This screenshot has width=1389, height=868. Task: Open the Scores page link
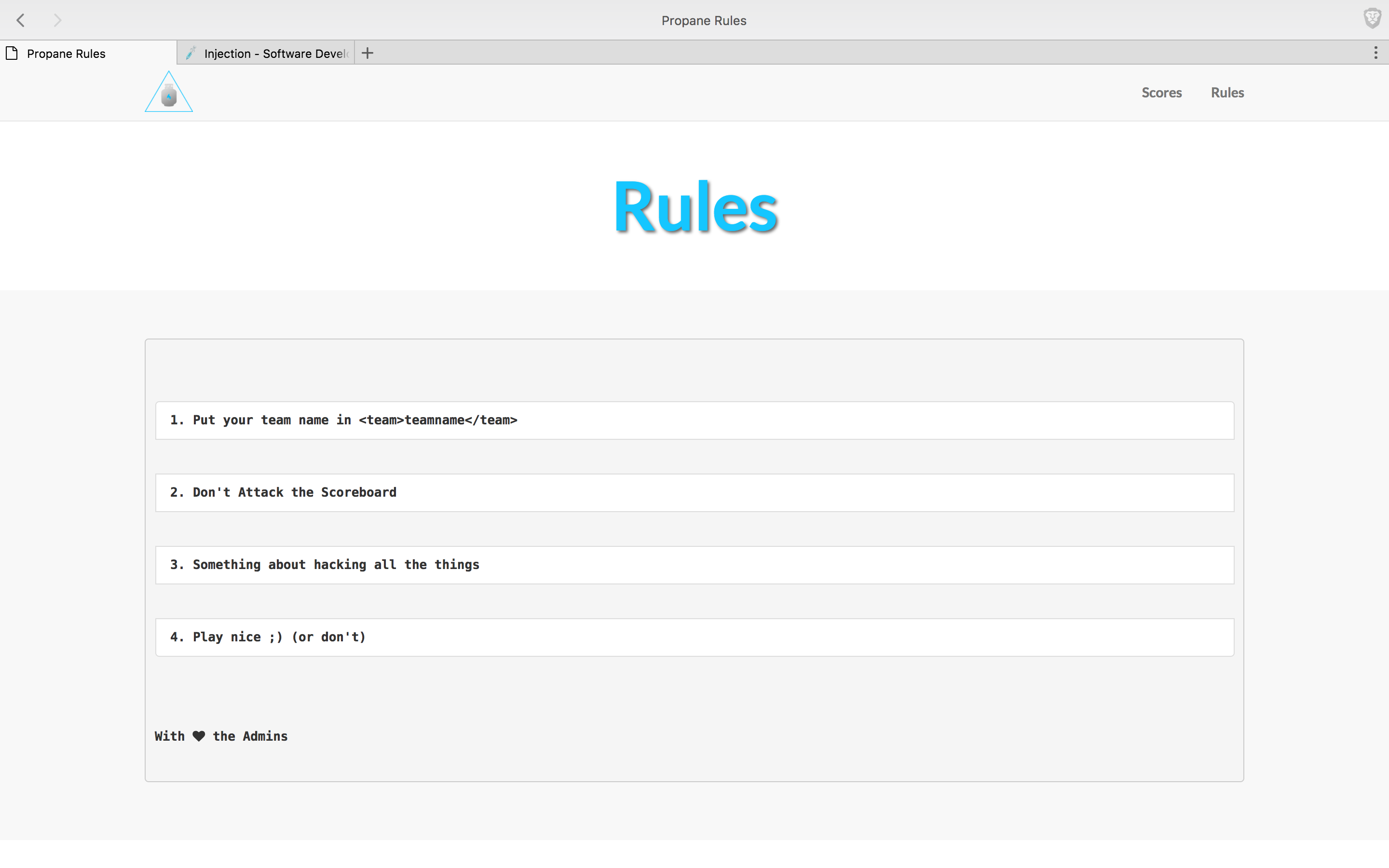pyautogui.click(x=1161, y=93)
